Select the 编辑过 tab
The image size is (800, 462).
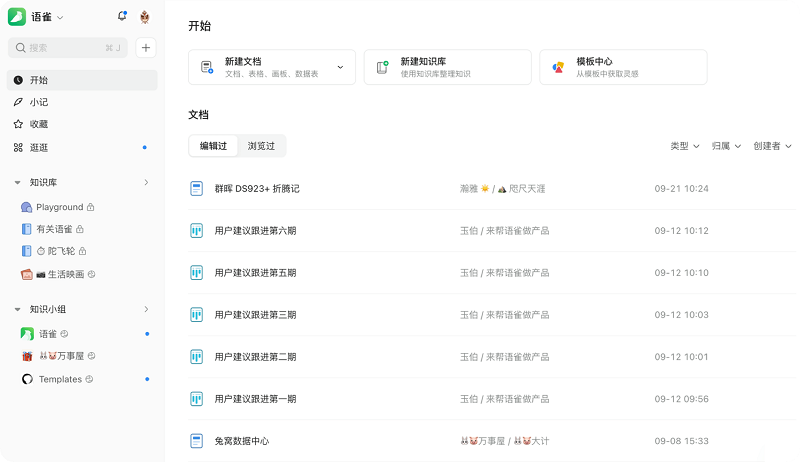point(213,146)
